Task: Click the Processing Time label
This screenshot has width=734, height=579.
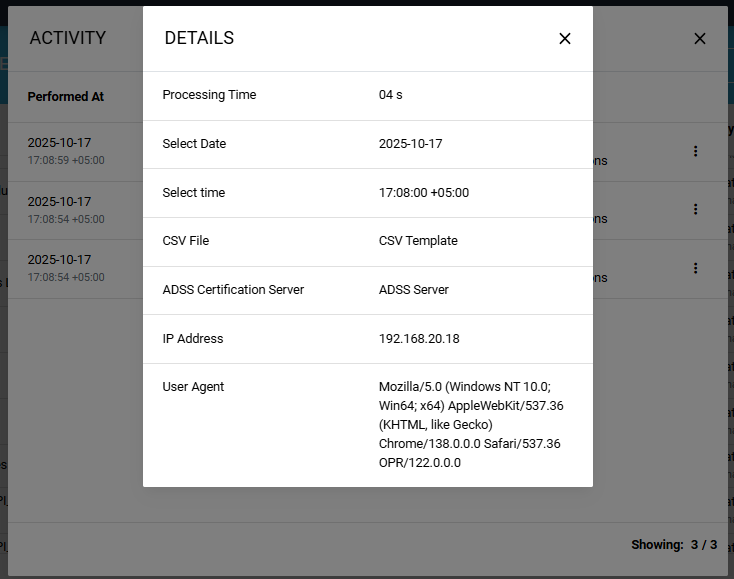Action: [x=209, y=95]
